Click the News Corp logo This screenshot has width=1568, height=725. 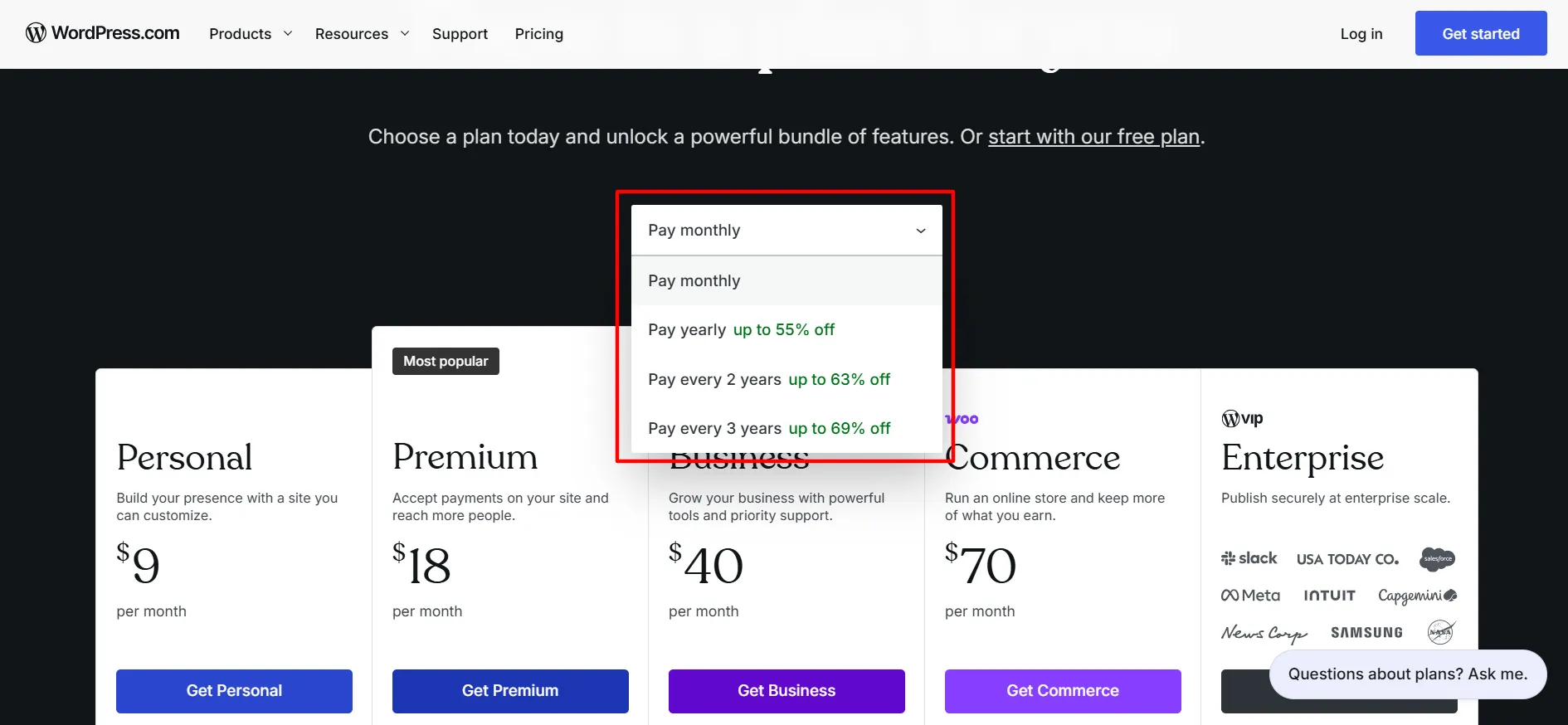point(1264,633)
